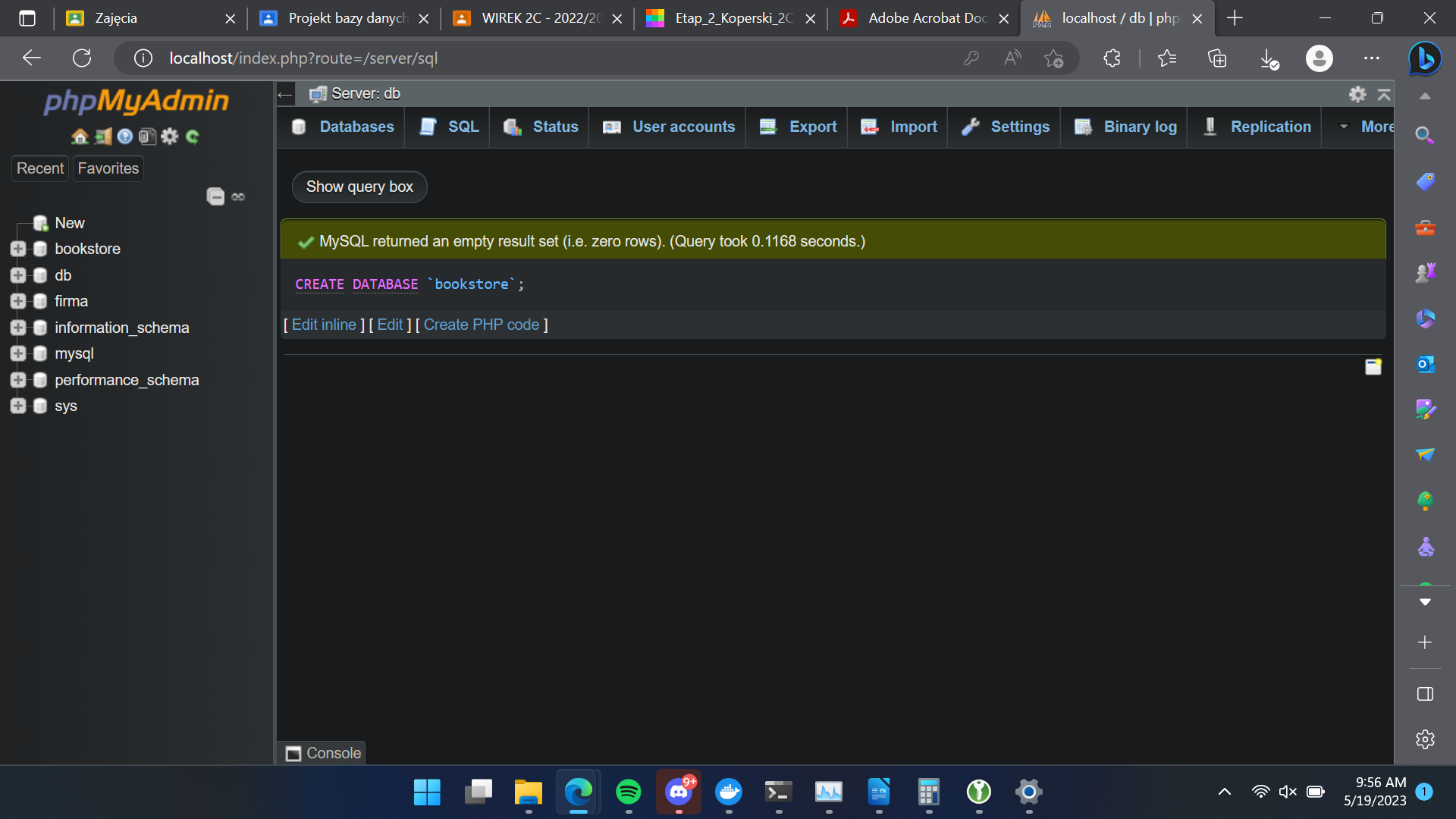Expand the mysql database node
This screenshot has height=819, width=1456.
pos(18,353)
